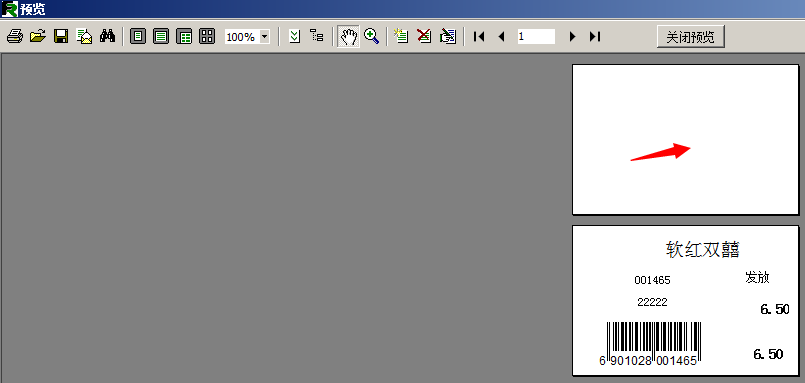Switch to the two pages view icon

coord(184,36)
